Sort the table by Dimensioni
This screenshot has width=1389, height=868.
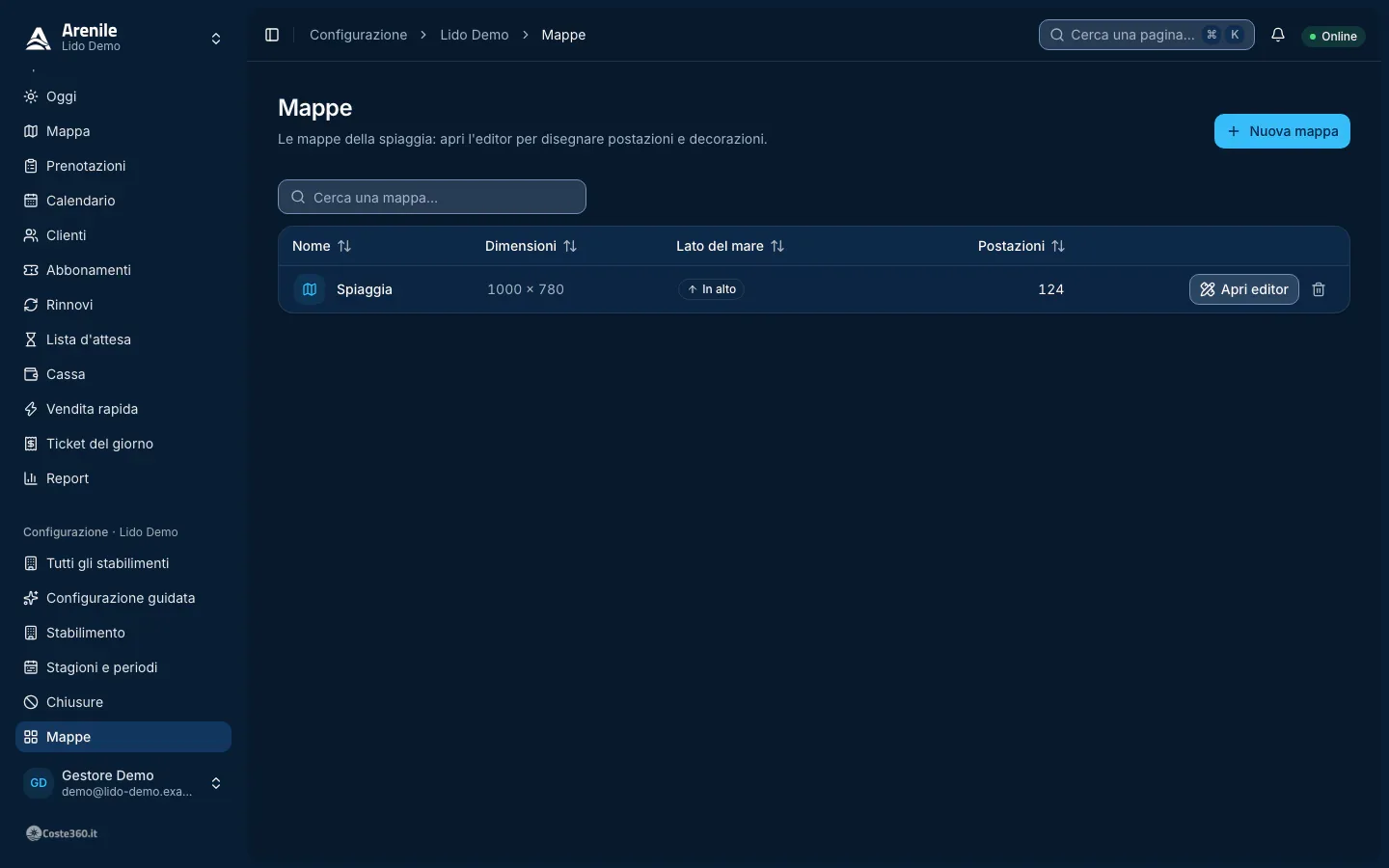click(x=531, y=246)
